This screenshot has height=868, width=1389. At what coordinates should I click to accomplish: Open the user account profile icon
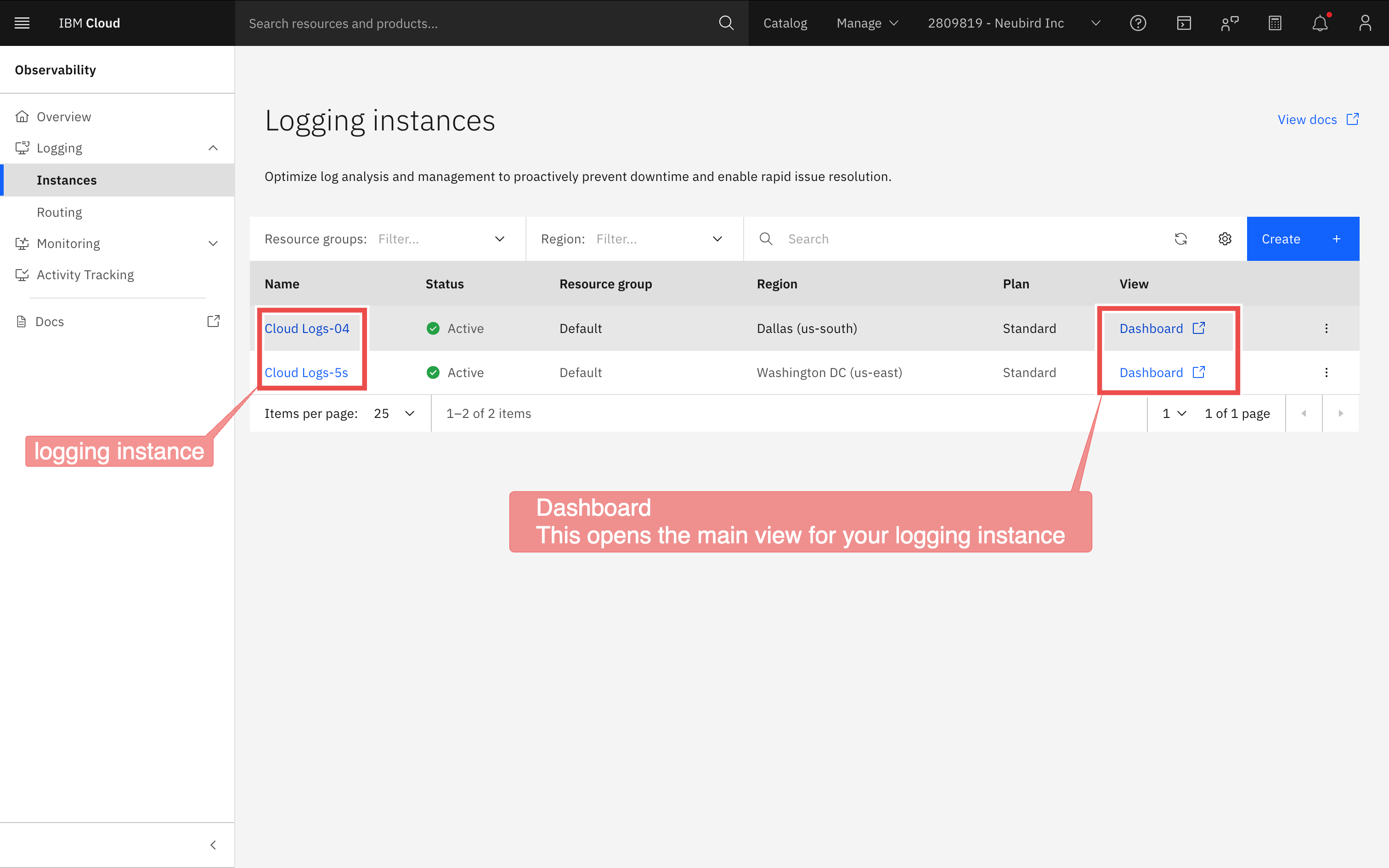pos(1365,23)
